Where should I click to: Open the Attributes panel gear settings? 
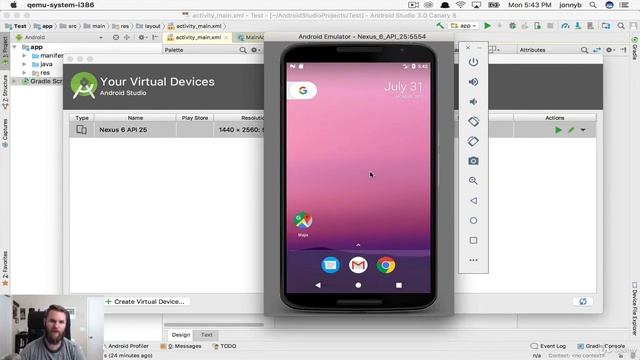(x=609, y=50)
